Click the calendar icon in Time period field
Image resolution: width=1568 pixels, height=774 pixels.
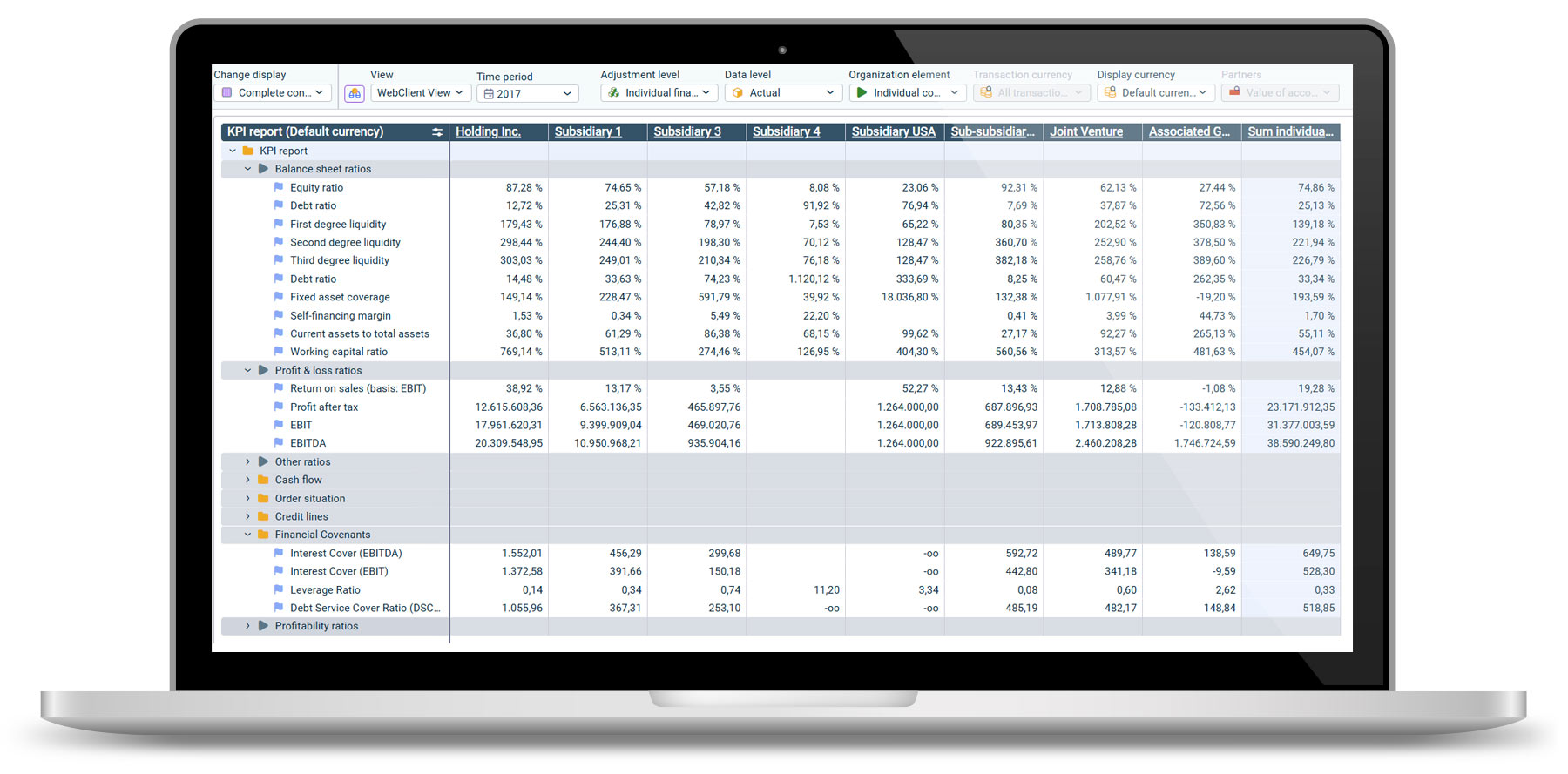(x=489, y=94)
